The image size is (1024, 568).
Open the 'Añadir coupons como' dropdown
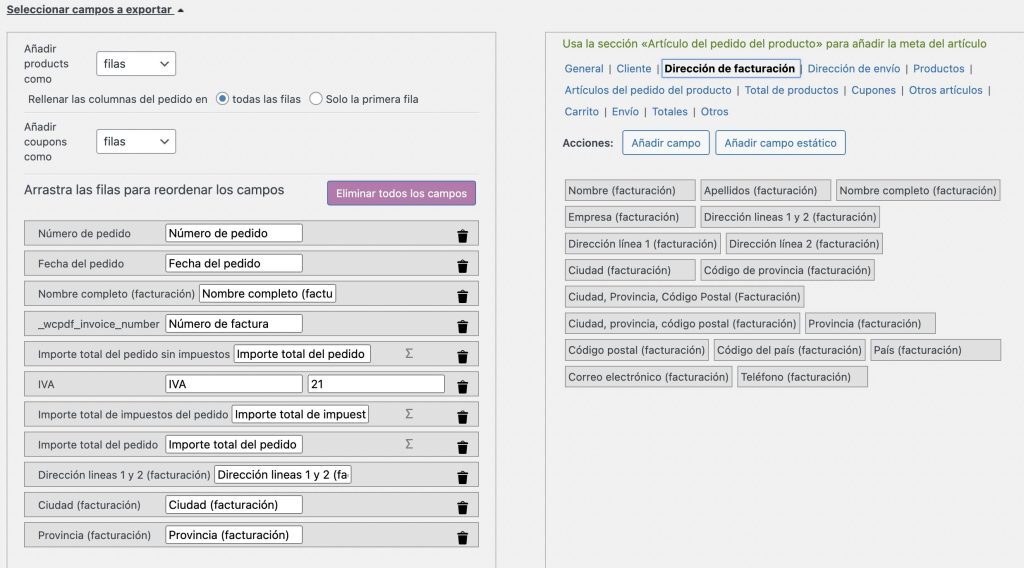click(x=137, y=142)
